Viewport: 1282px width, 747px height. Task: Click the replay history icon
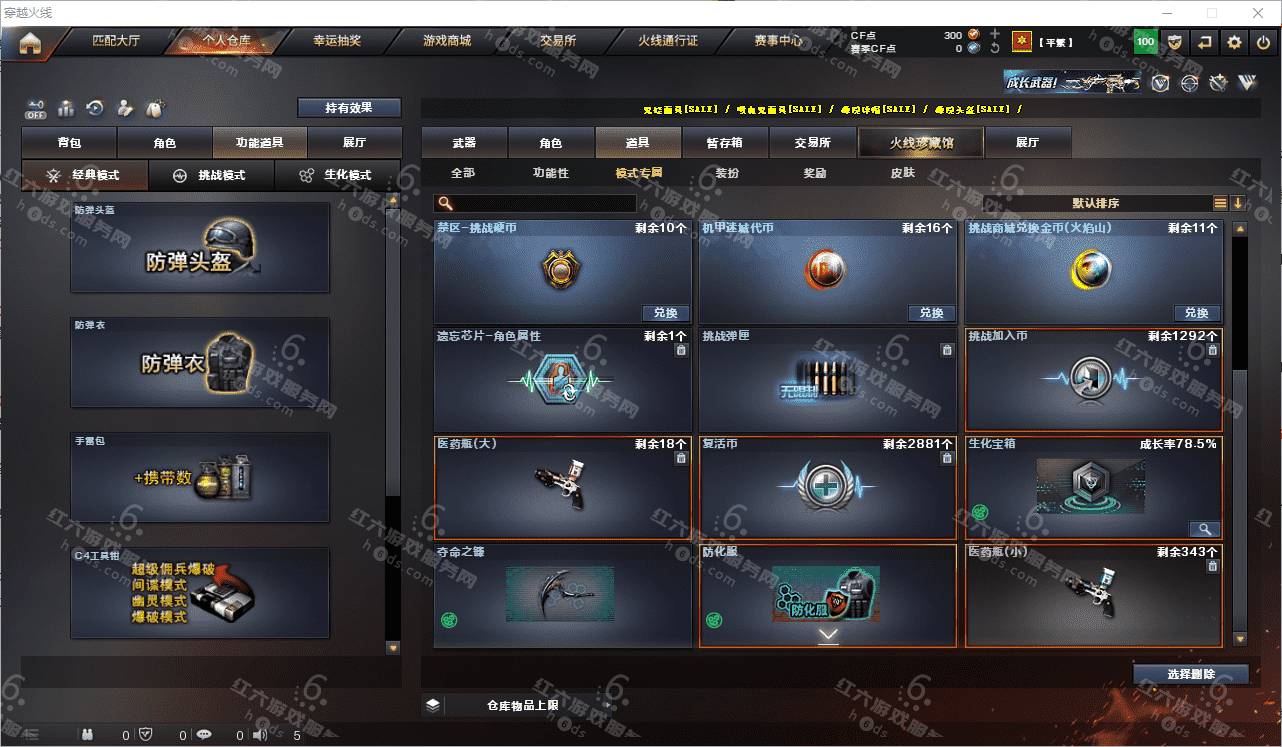click(x=96, y=108)
